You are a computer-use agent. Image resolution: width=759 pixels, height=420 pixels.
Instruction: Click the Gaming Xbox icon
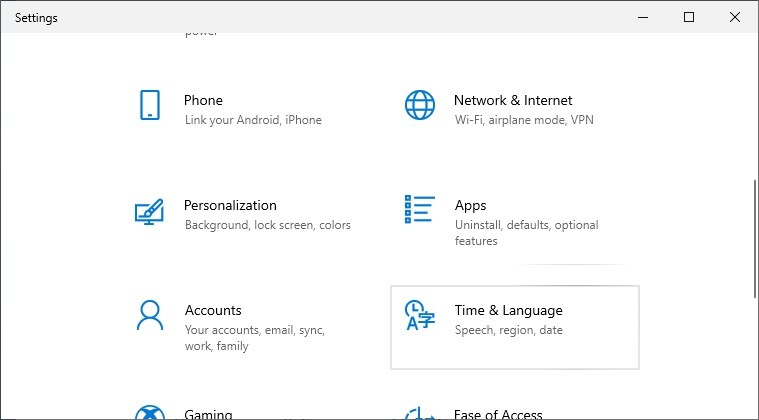149,413
